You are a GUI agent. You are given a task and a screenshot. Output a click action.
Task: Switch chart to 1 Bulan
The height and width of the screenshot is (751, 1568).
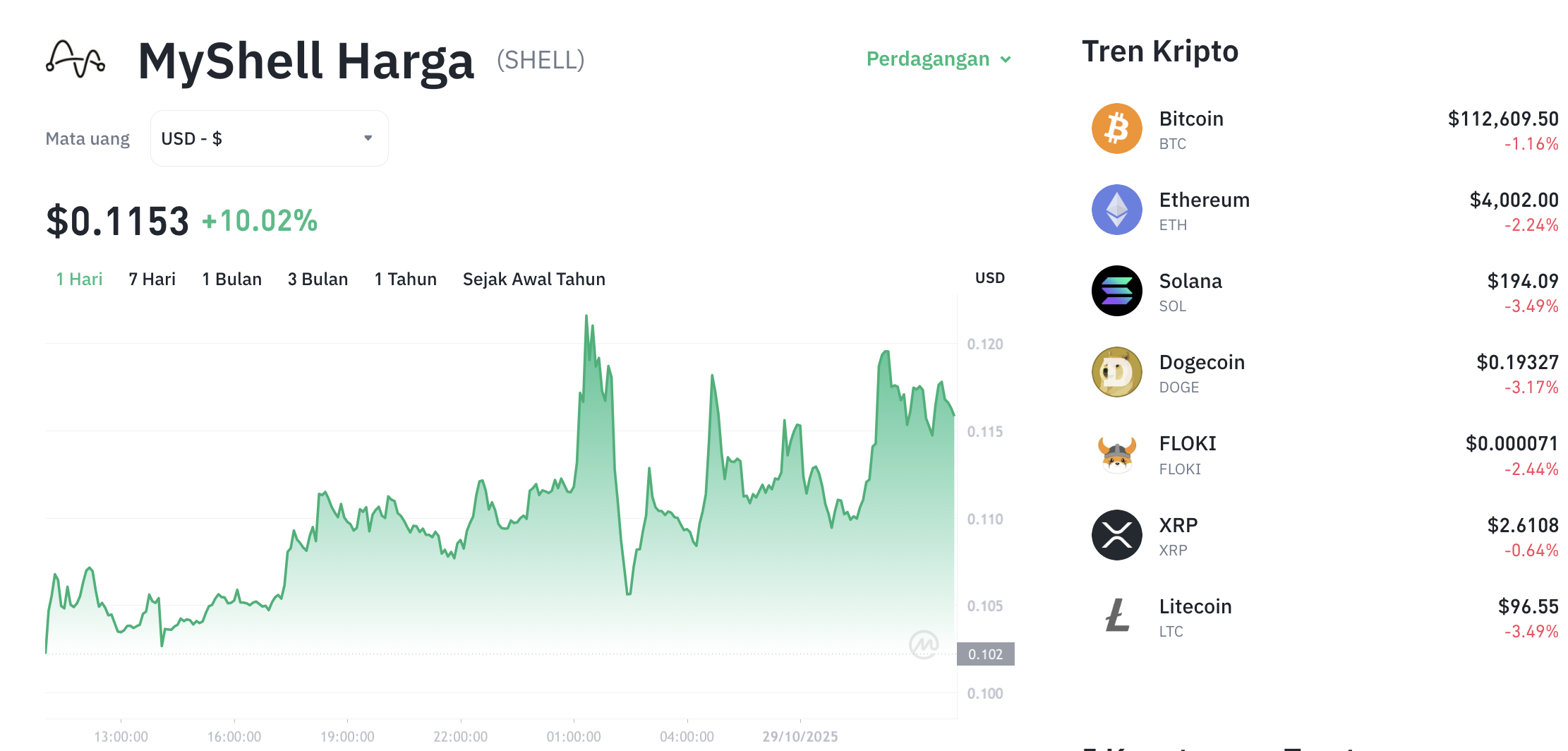pyautogui.click(x=231, y=280)
